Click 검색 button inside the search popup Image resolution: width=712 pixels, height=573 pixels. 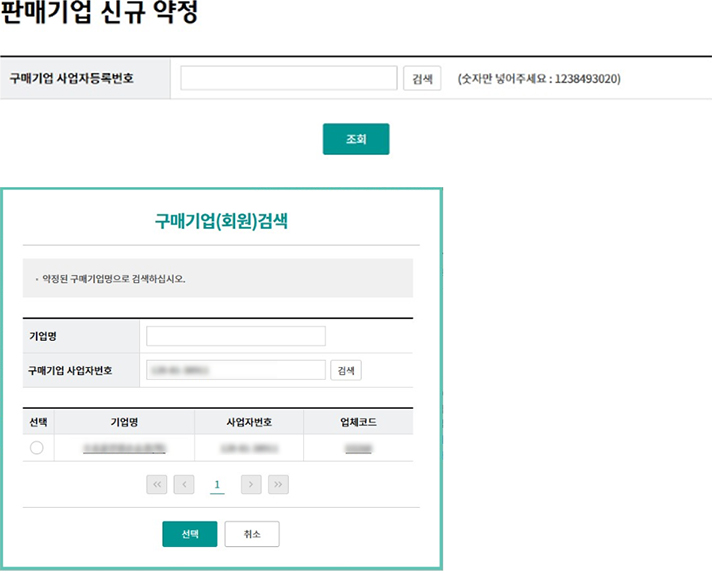coord(346,370)
